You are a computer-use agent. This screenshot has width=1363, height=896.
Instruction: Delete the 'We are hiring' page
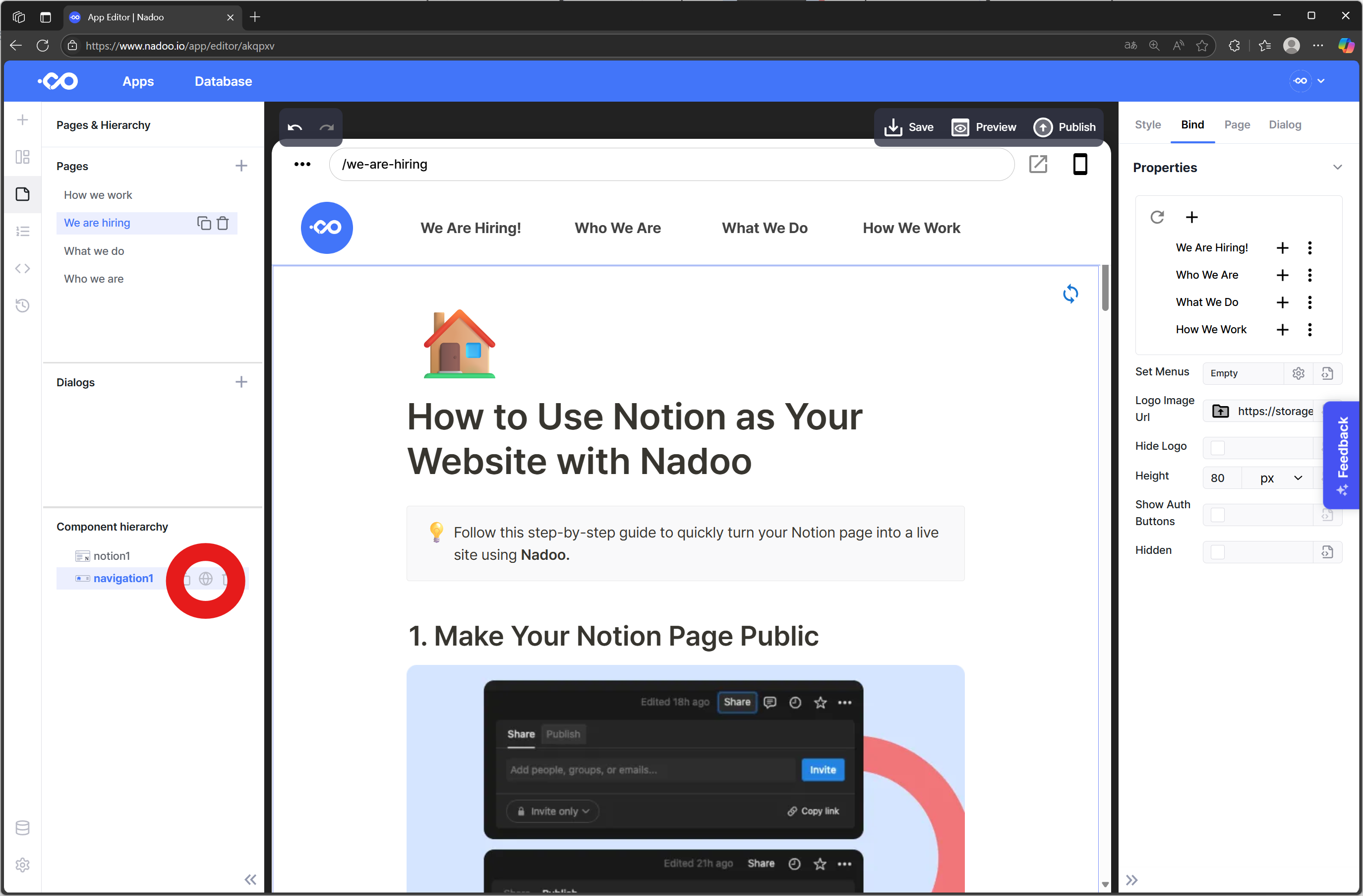pos(223,223)
